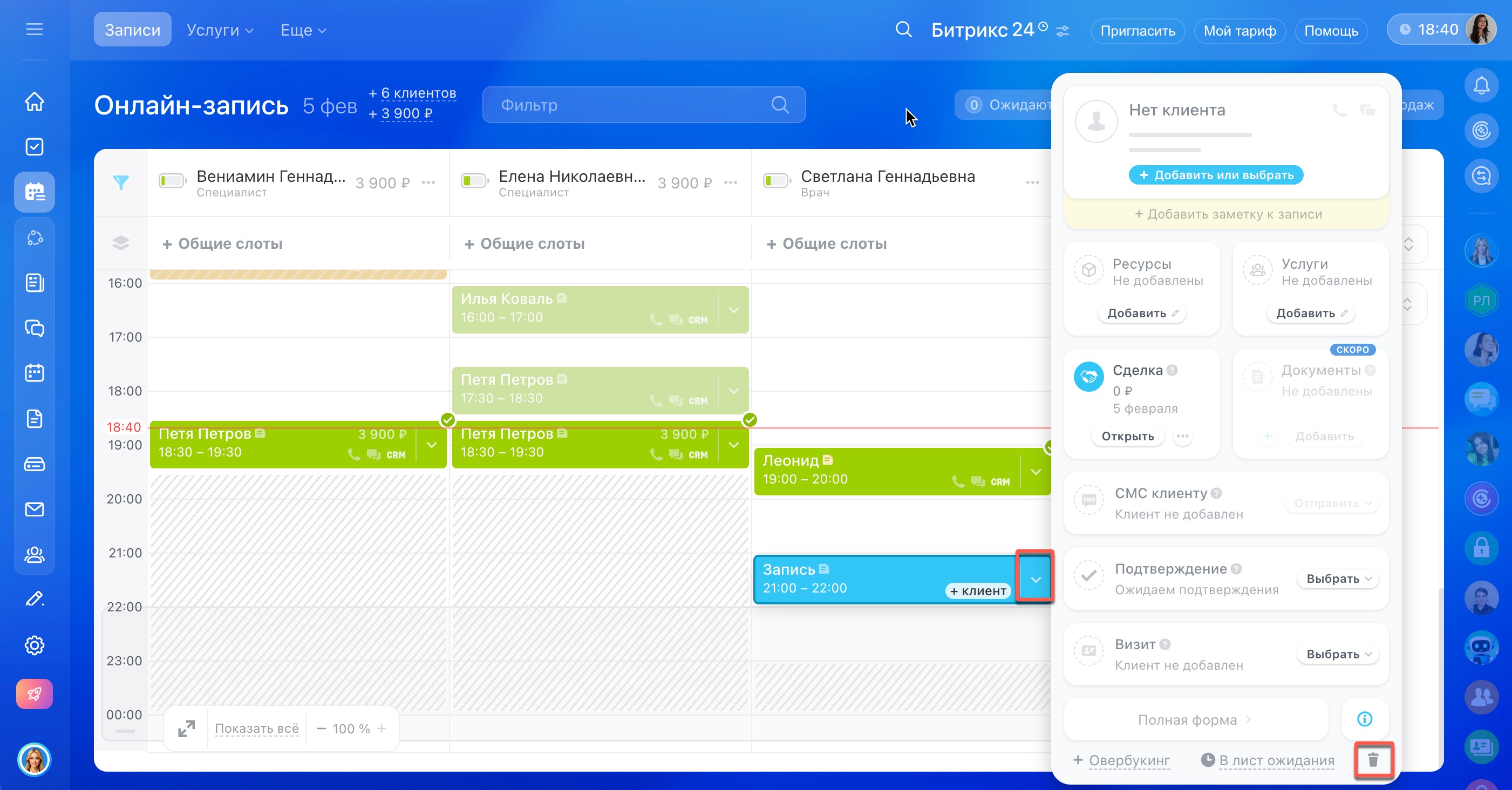Click the search magnifier in top bar
Image resolution: width=1512 pixels, height=790 pixels.
[x=903, y=30]
